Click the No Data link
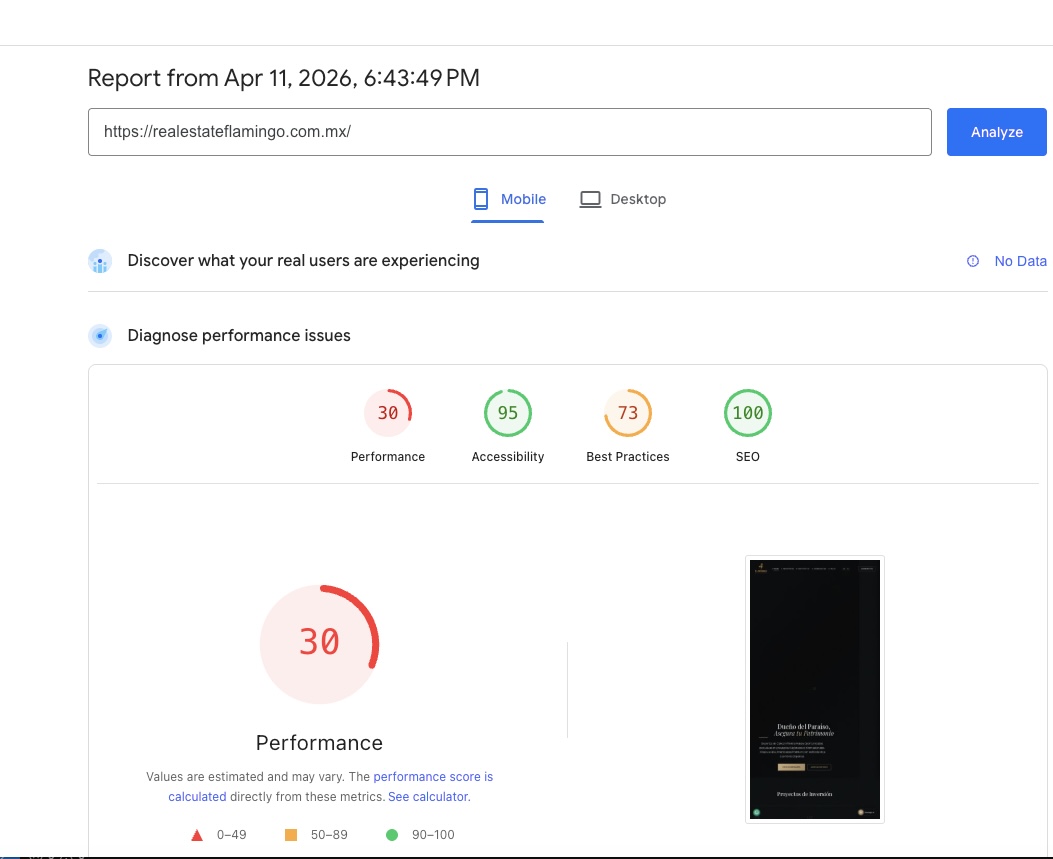 pyautogui.click(x=1021, y=261)
